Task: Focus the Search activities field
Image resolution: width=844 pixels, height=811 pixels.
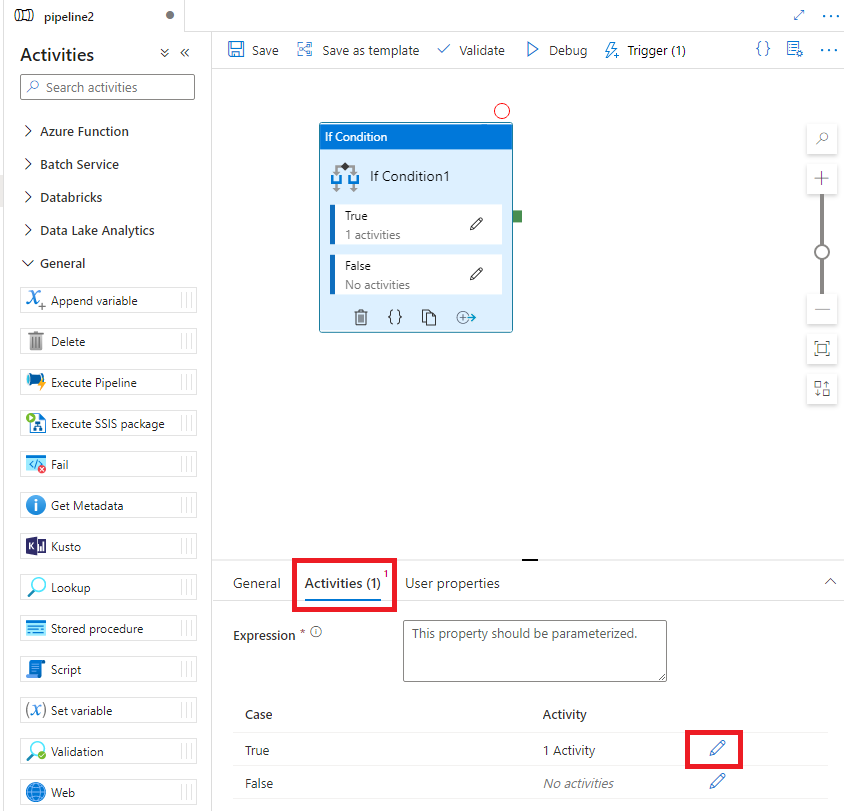Action: (108, 87)
